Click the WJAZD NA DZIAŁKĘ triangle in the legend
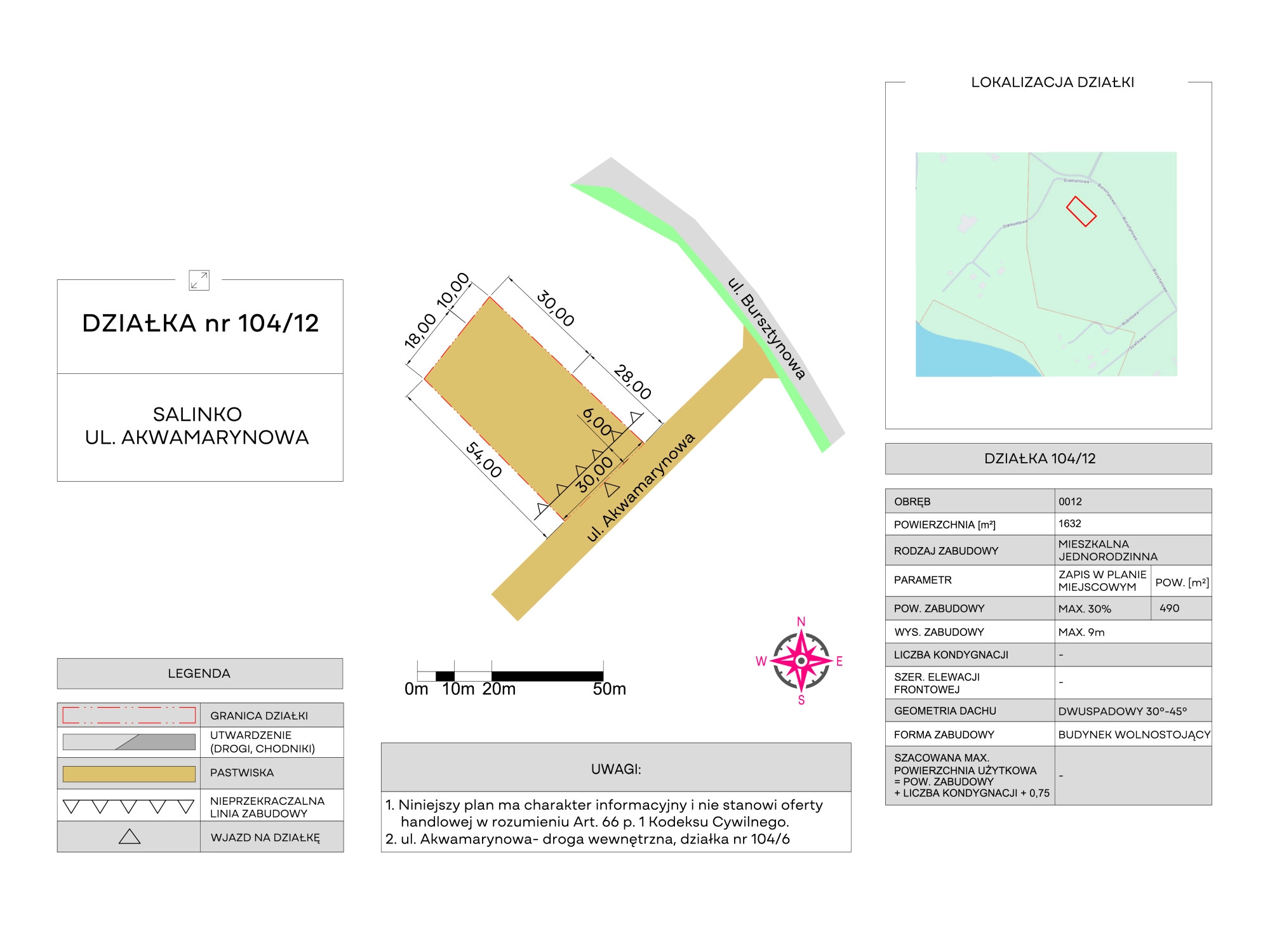 [130, 836]
